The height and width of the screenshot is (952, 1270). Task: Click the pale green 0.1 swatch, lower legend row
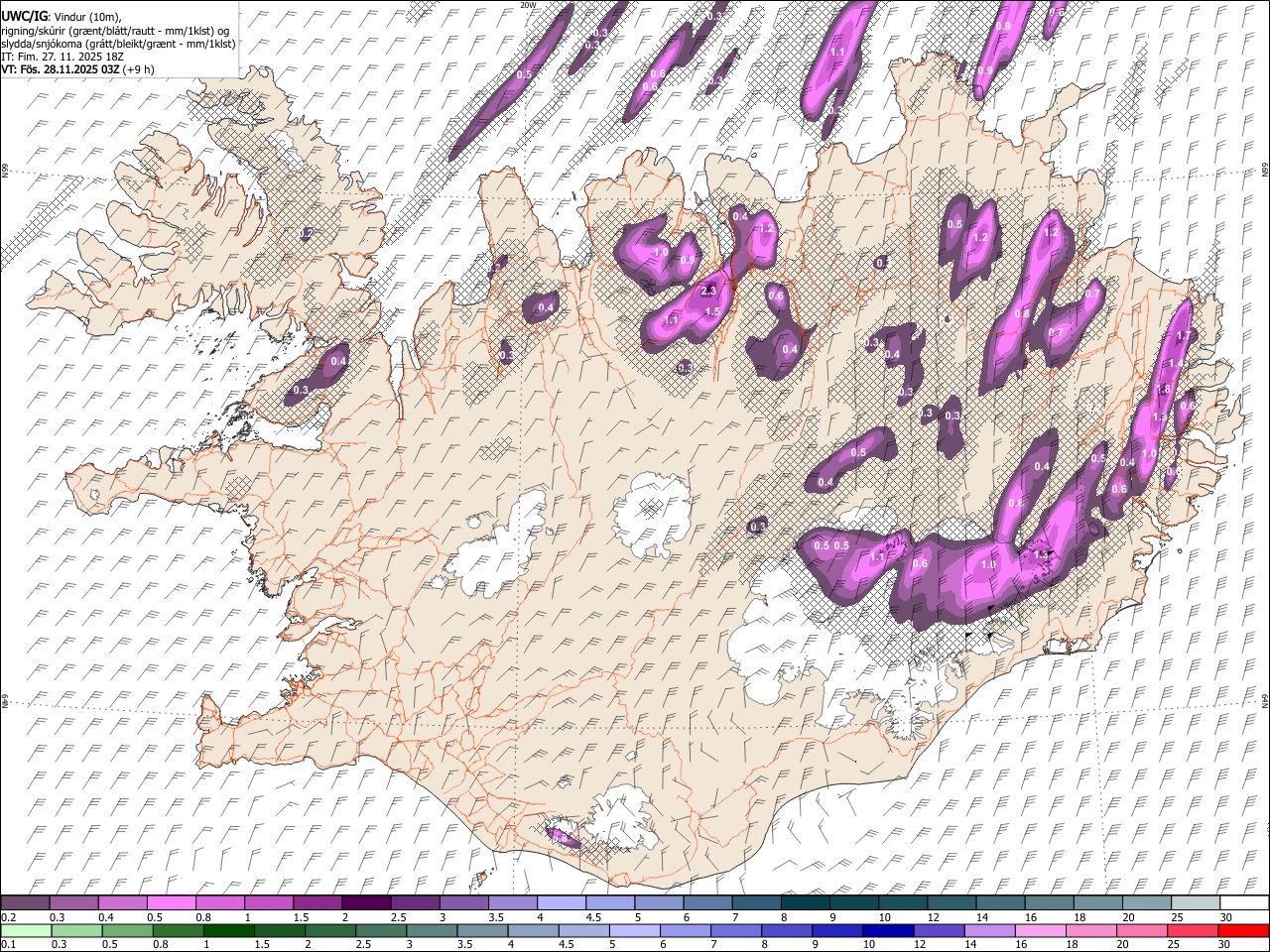pyautogui.click(x=26, y=931)
